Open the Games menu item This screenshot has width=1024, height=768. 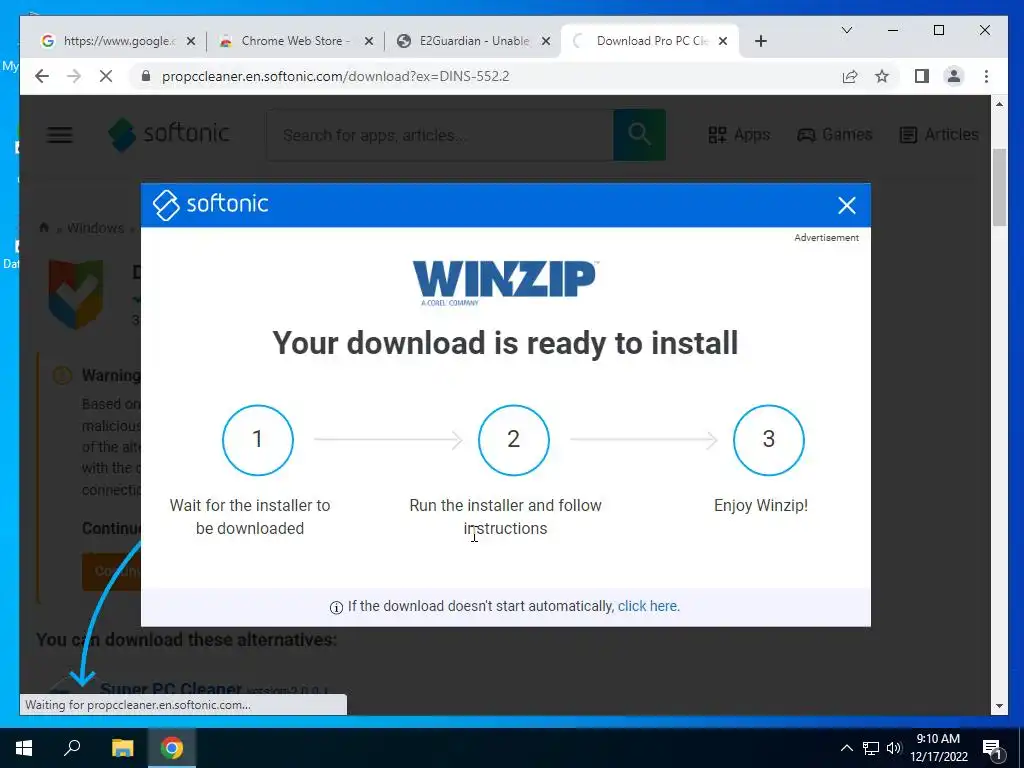835,135
